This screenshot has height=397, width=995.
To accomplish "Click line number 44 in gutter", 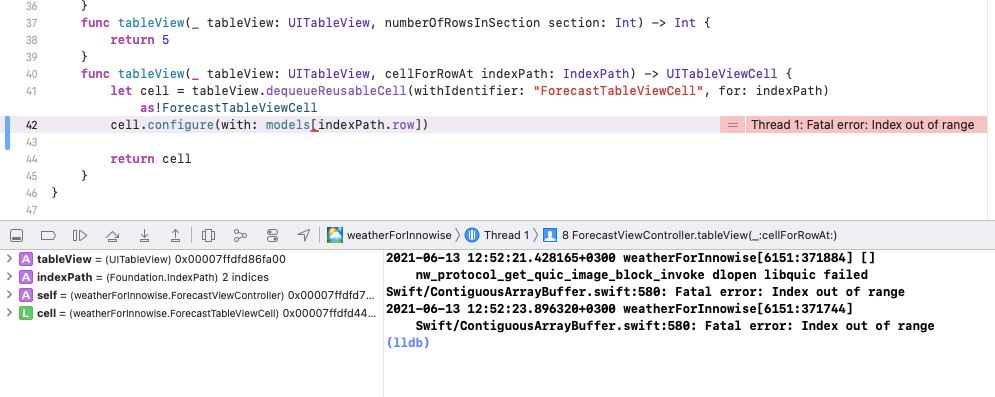I will click(x=31, y=159).
